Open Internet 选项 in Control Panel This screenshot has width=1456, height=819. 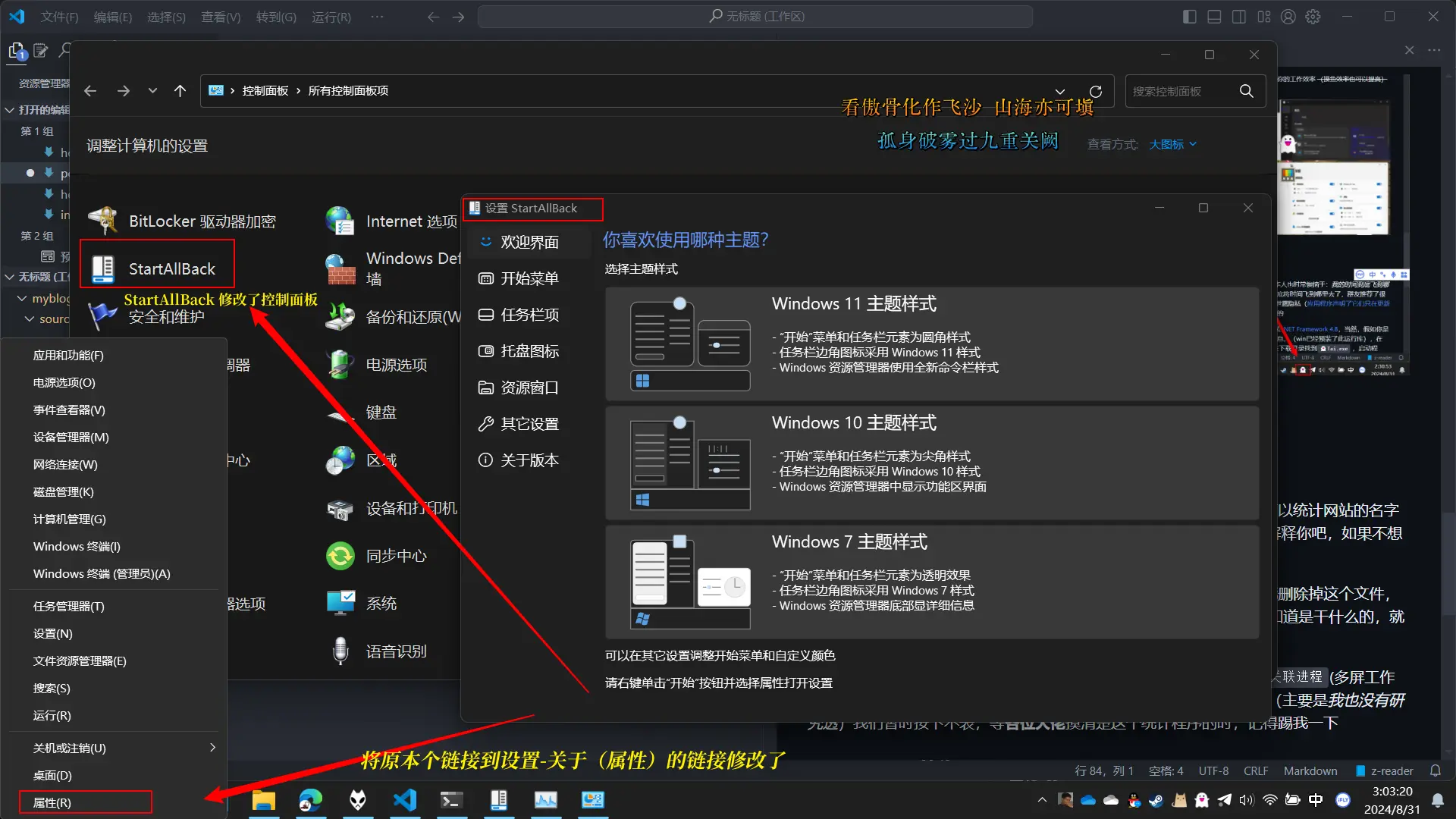391,221
